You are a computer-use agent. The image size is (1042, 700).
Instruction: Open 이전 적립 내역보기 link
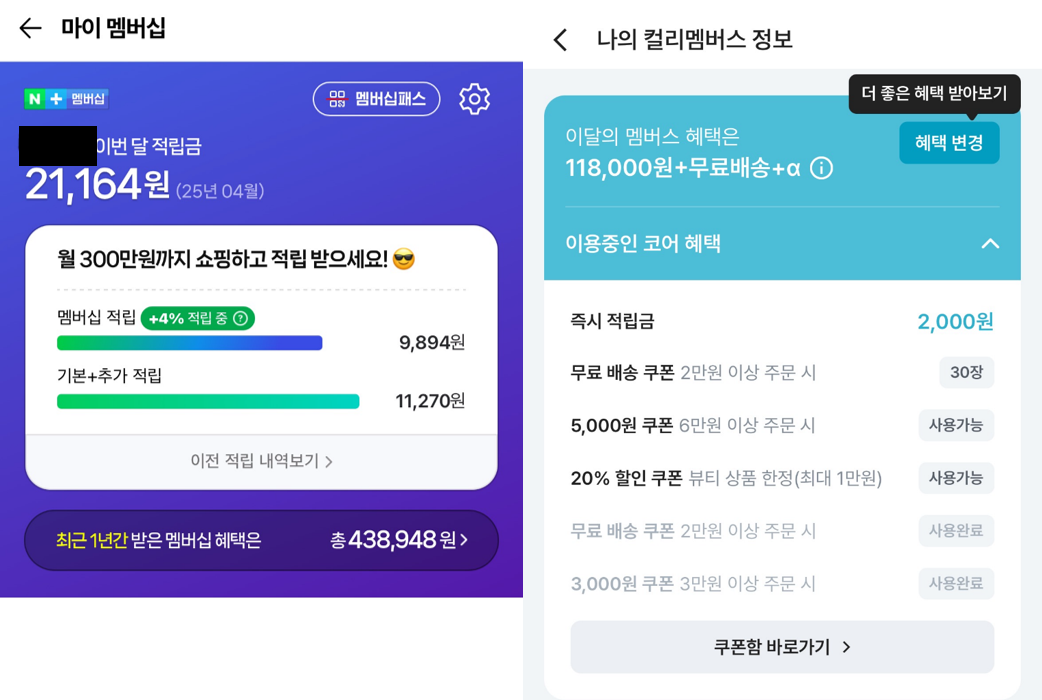coord(261,461)
